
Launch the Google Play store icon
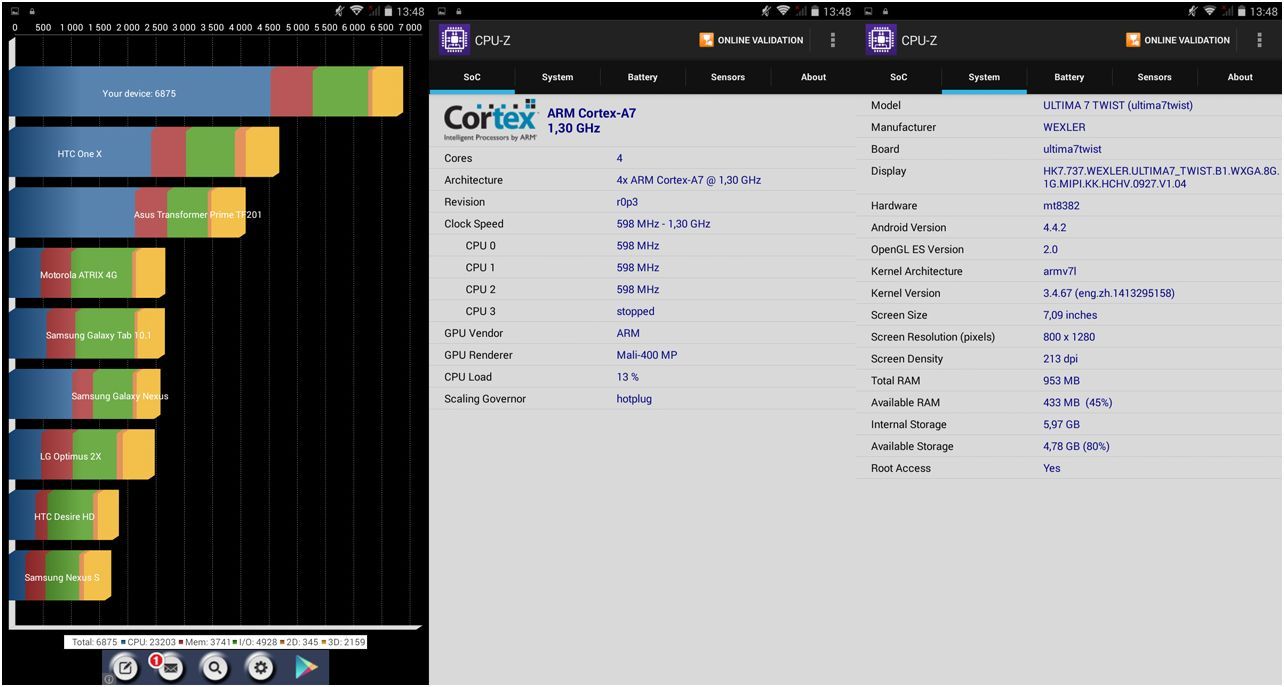tap(306, 668)
